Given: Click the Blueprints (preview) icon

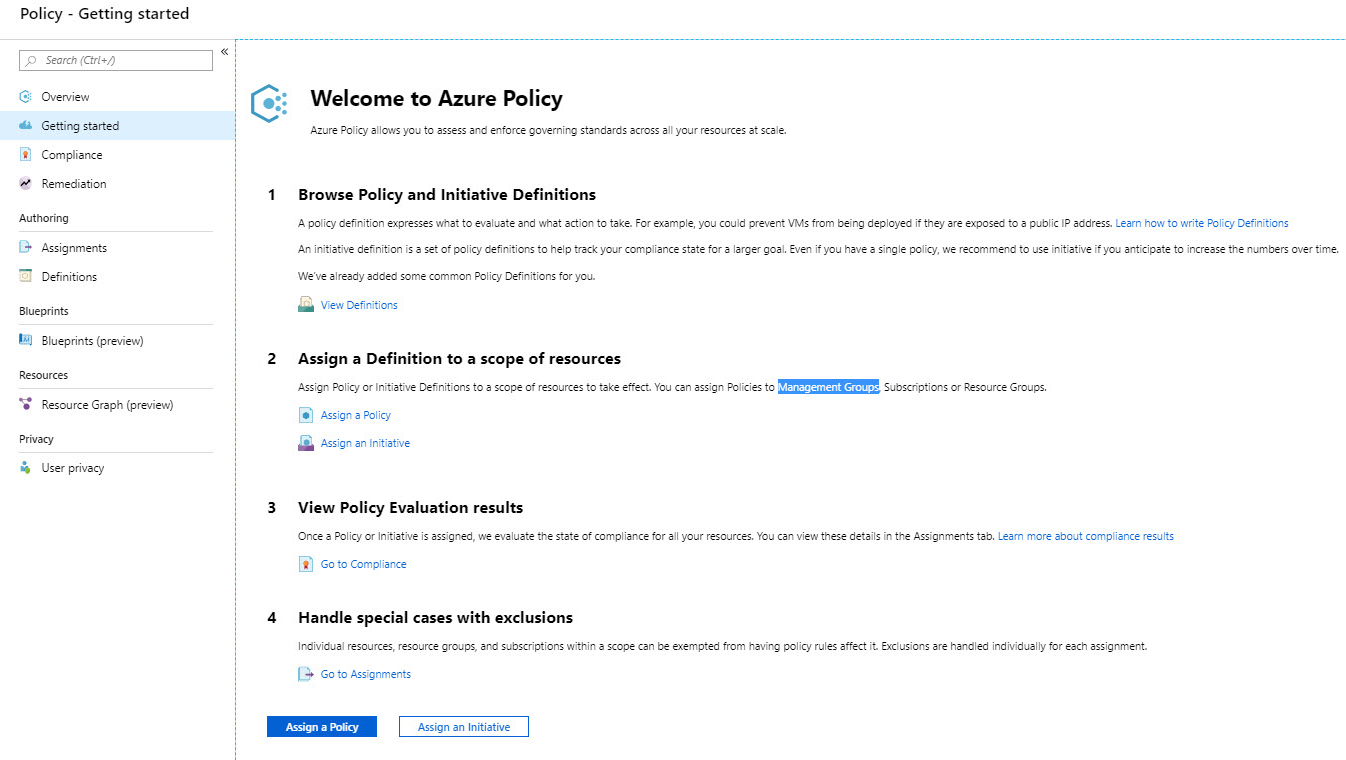Looking at the screenshot, I should click(26, 341).
